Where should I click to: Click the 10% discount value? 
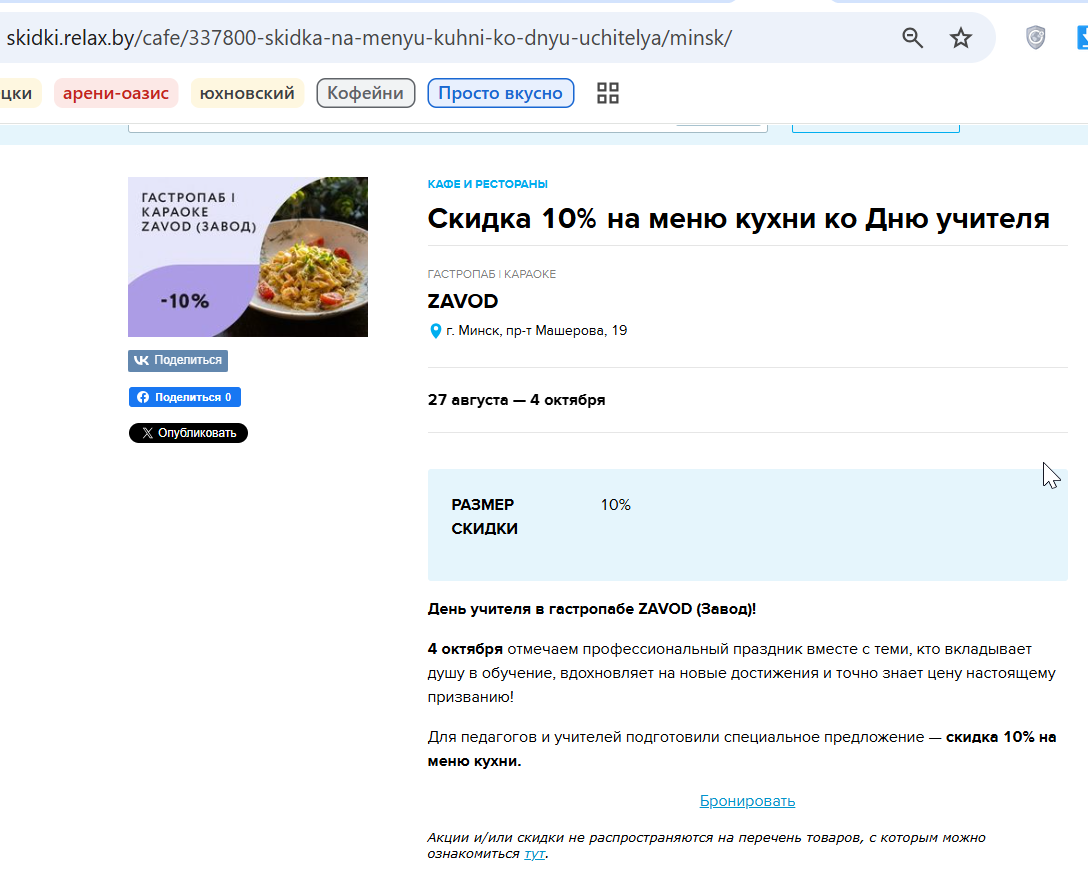[615, 504]
